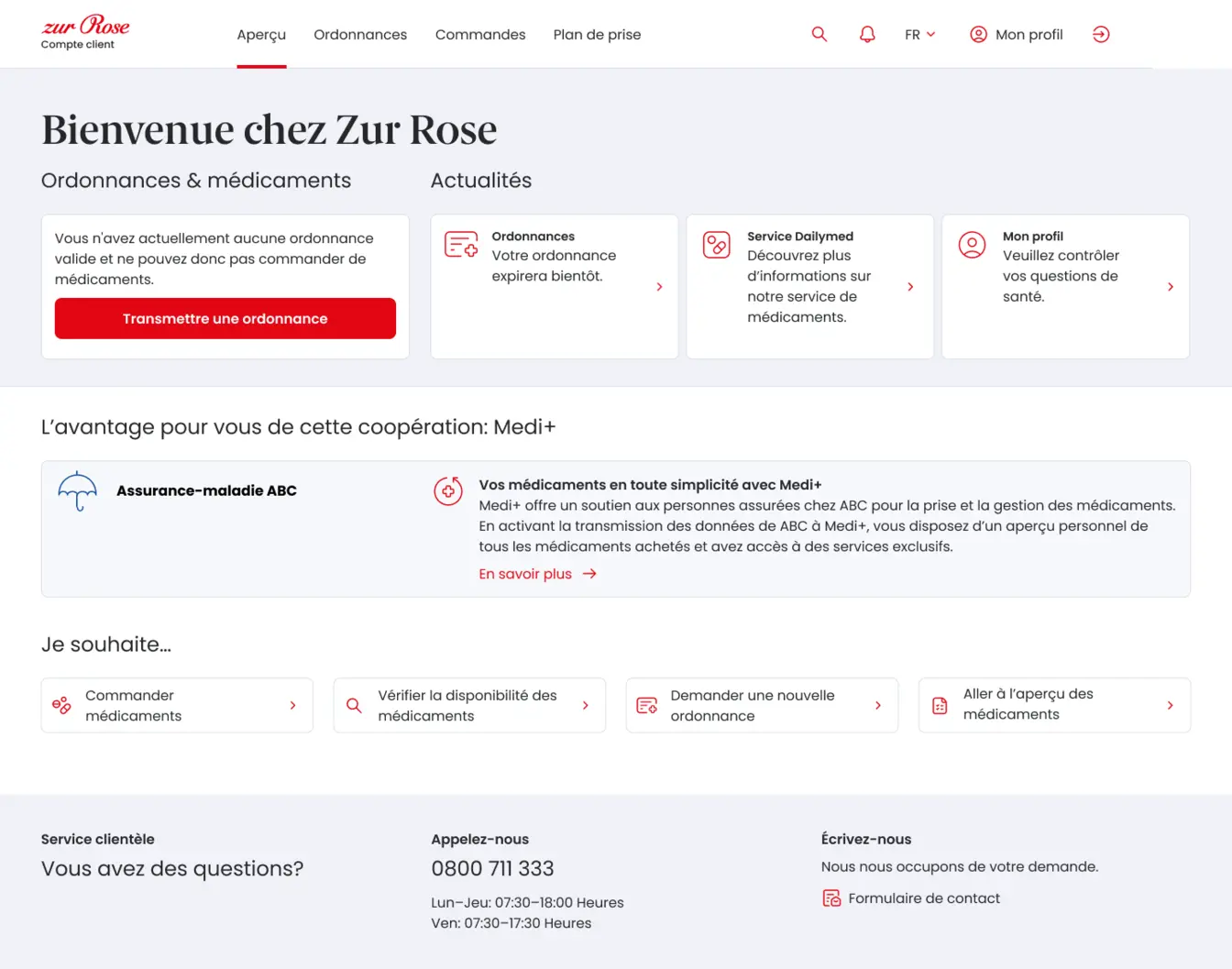Click Demander une nouvelle ordonnance tile
The image size is (1232, 969).
pos(762,705)
